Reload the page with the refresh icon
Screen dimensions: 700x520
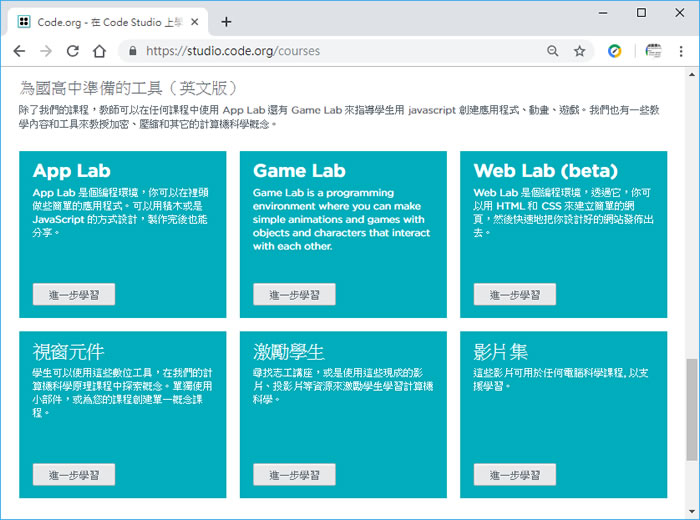click(x=73, y=51)
